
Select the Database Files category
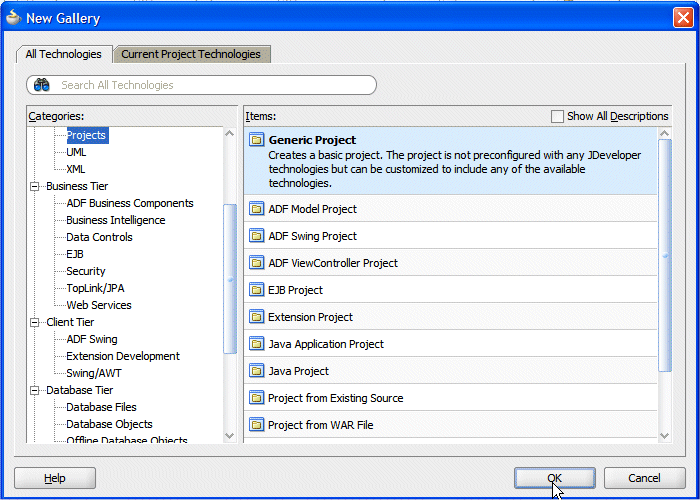pos(101,407)
